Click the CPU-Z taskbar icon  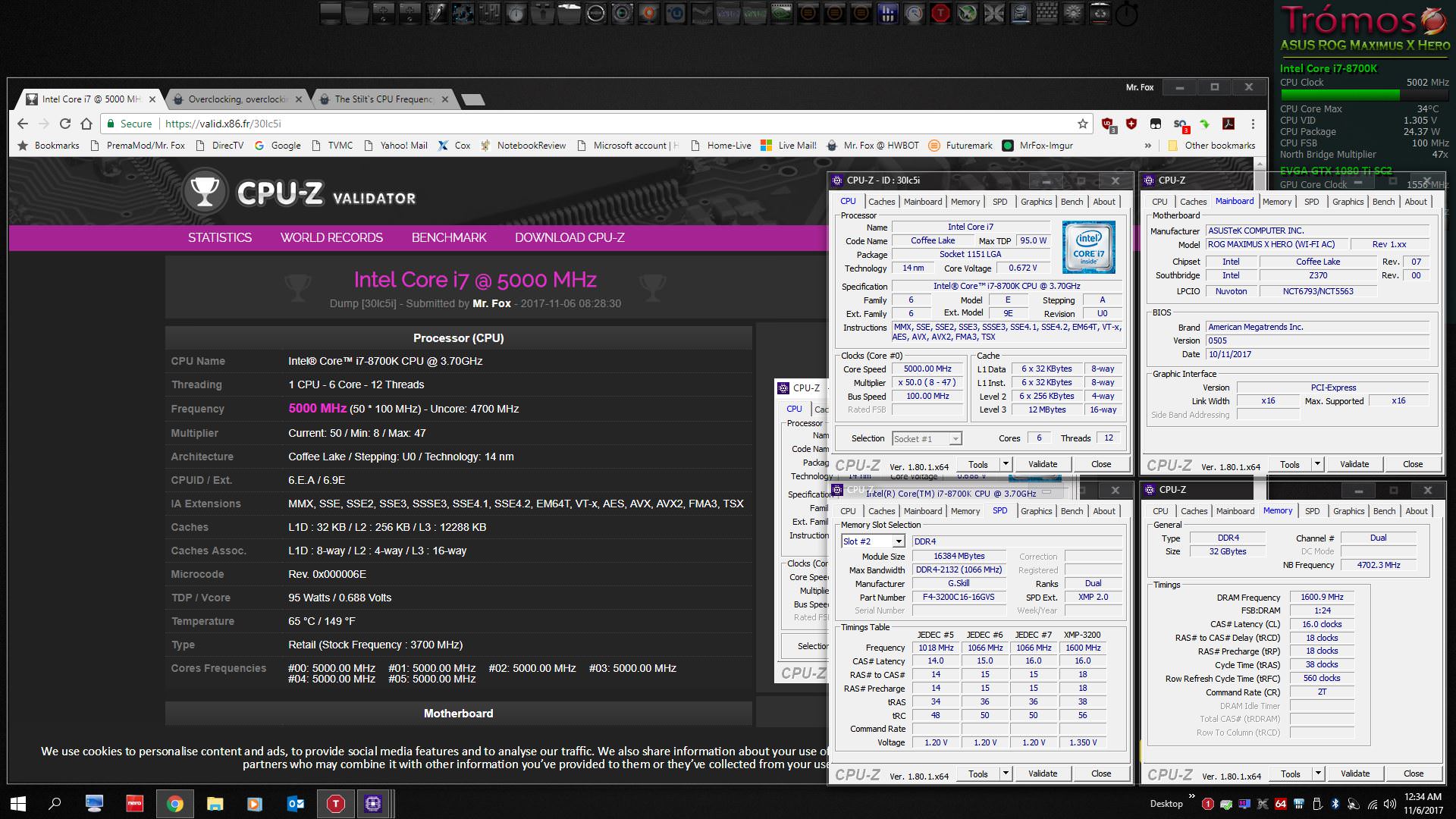(373, 804)
